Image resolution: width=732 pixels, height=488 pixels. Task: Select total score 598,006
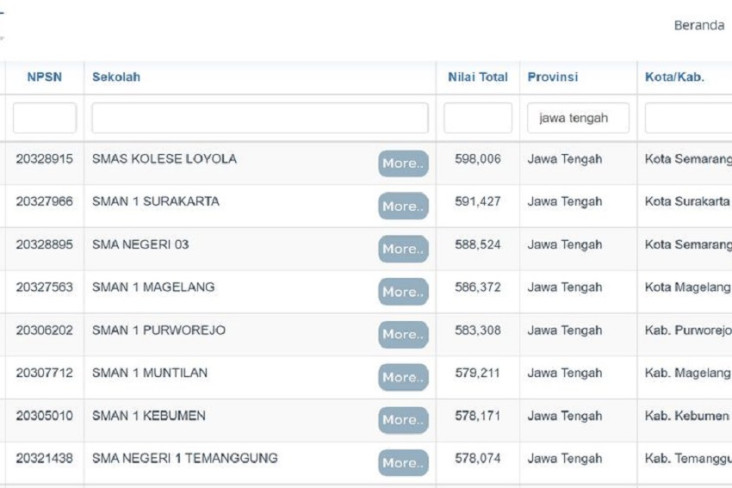(x=478, y=159)
